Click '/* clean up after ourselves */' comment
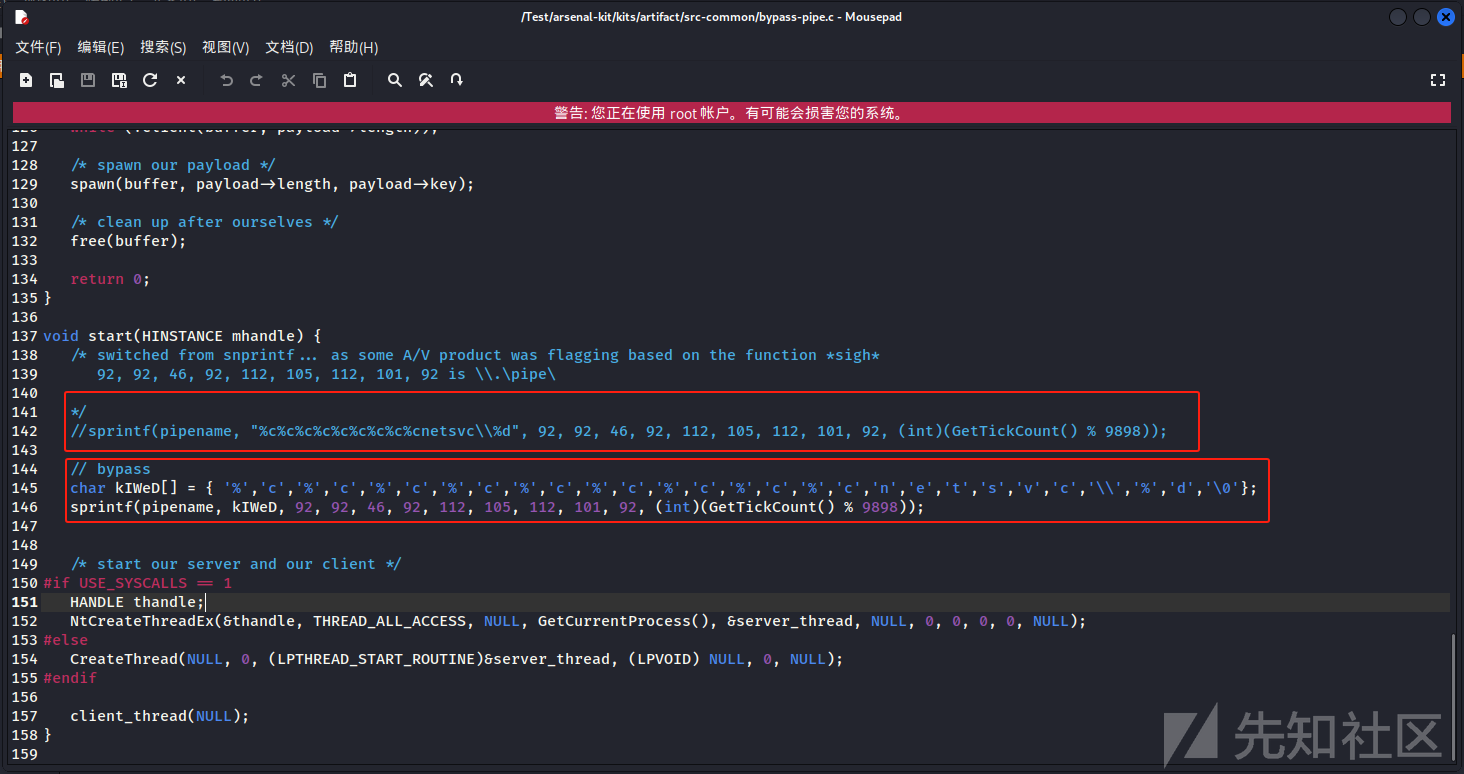 [x=205, y=222]
